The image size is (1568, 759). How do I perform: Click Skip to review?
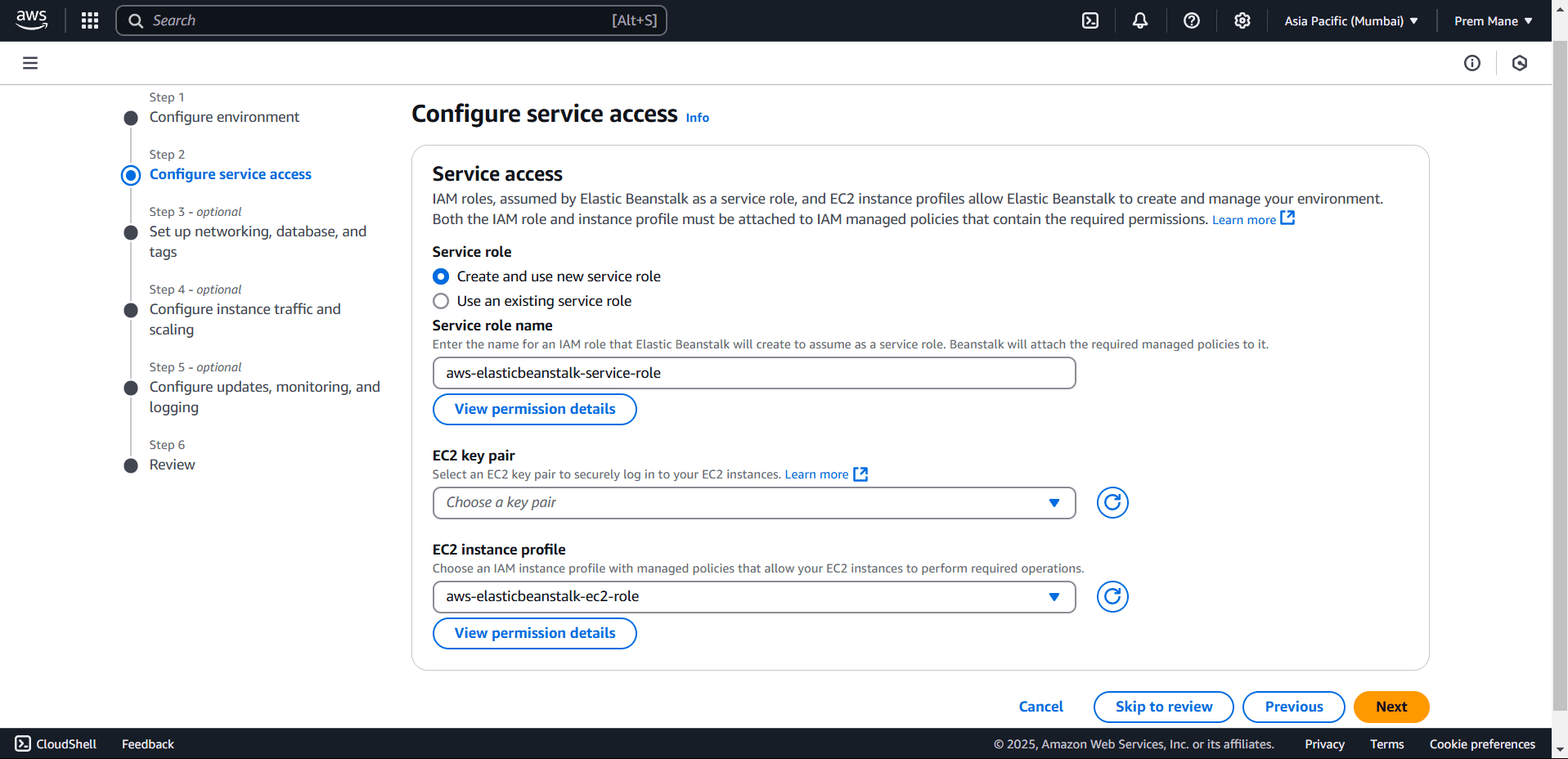click(x=1163, y=707)
